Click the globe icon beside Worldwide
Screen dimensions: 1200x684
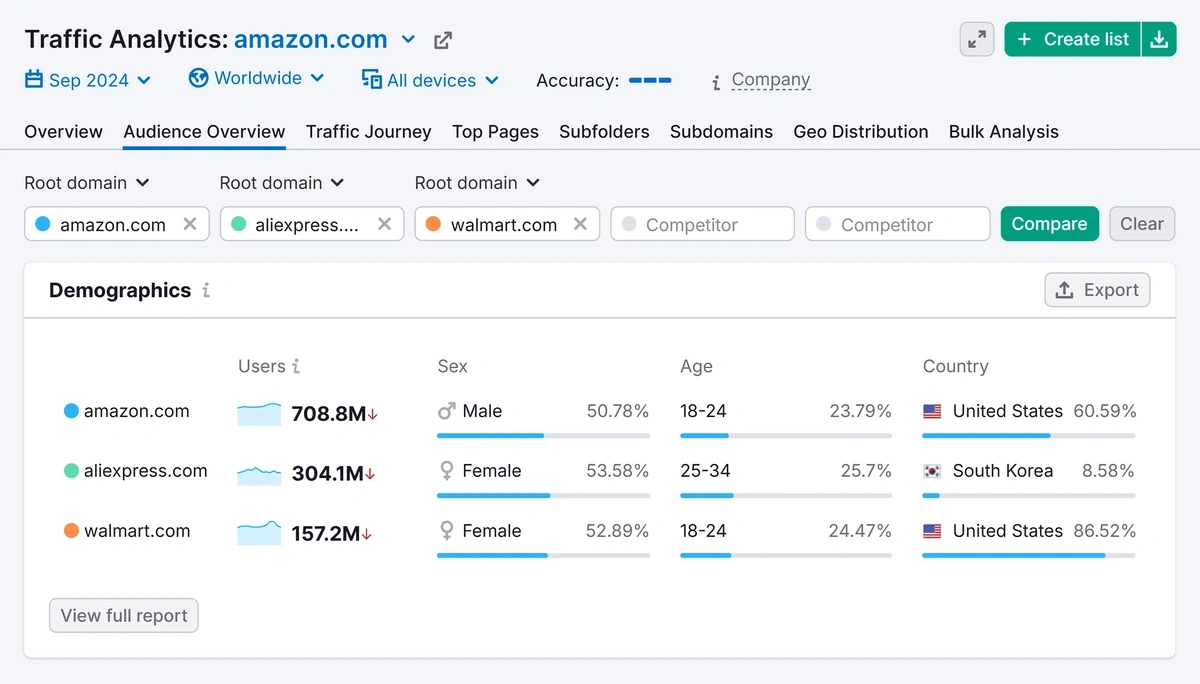click(x=198, y=78)
